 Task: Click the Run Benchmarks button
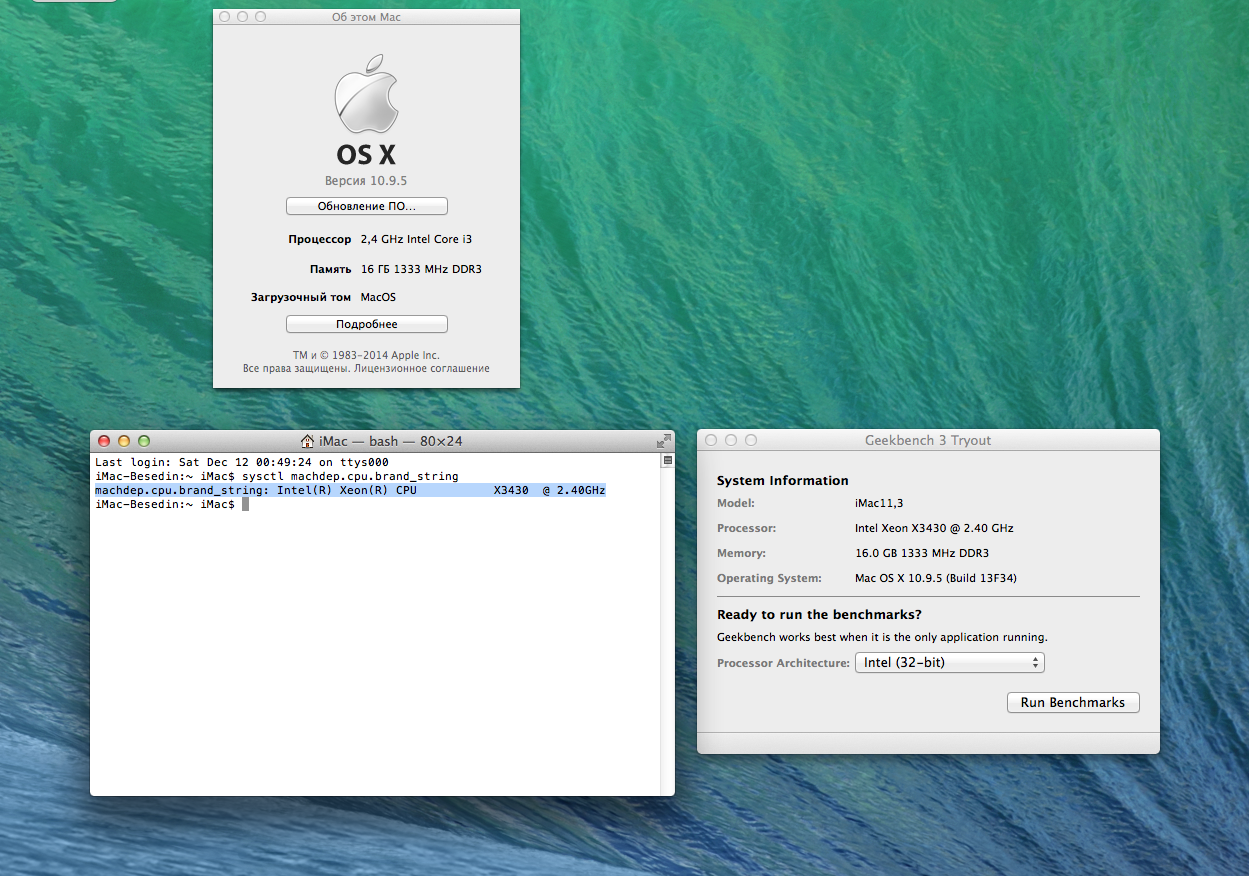[x=1073, y=702]
